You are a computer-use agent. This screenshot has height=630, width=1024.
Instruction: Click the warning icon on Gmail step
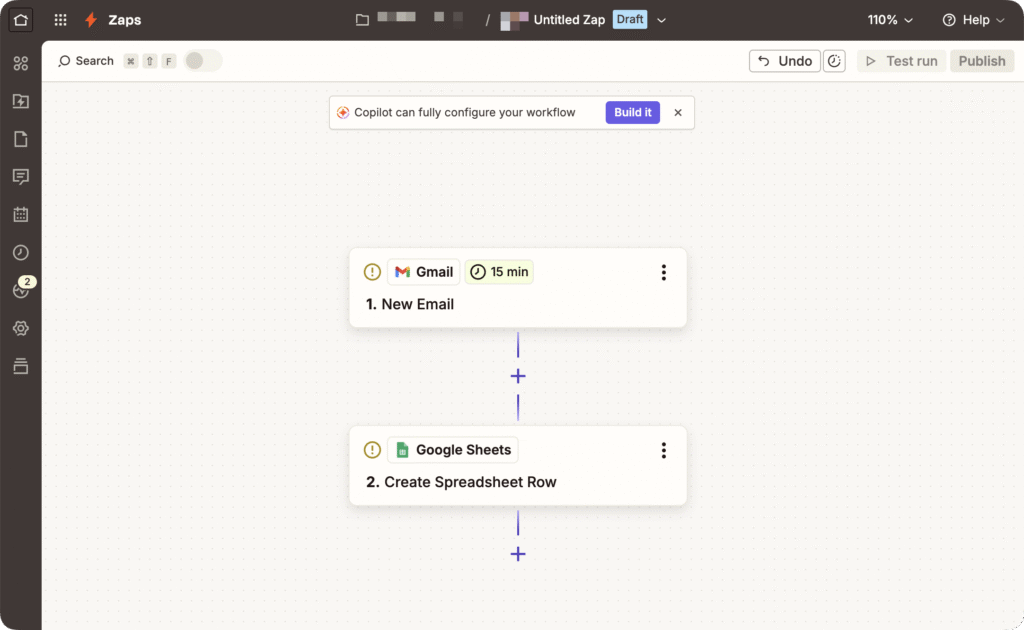click(x=372, y=272)
